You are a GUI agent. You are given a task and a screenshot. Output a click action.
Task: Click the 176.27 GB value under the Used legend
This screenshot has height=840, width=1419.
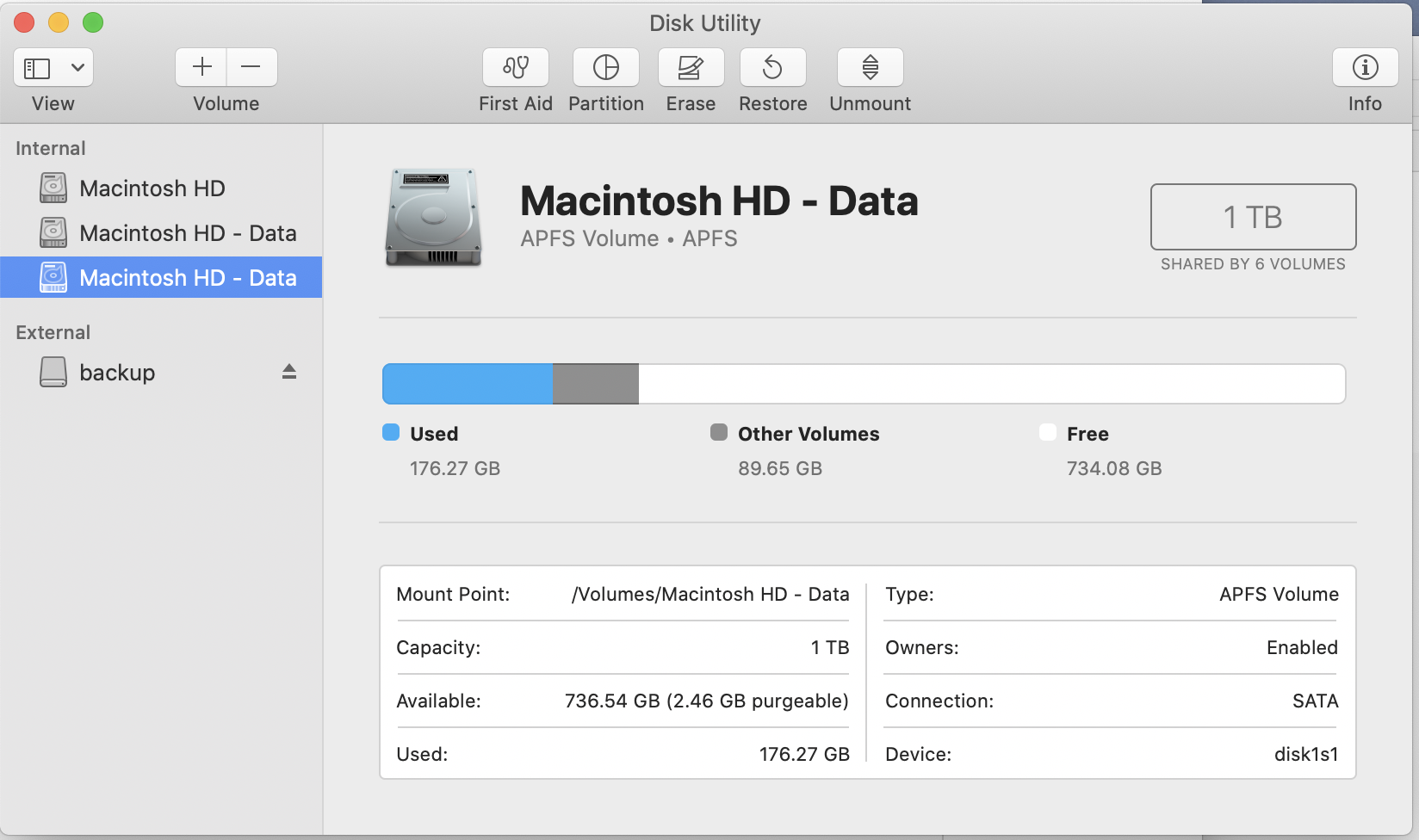[x=455, y=469]
